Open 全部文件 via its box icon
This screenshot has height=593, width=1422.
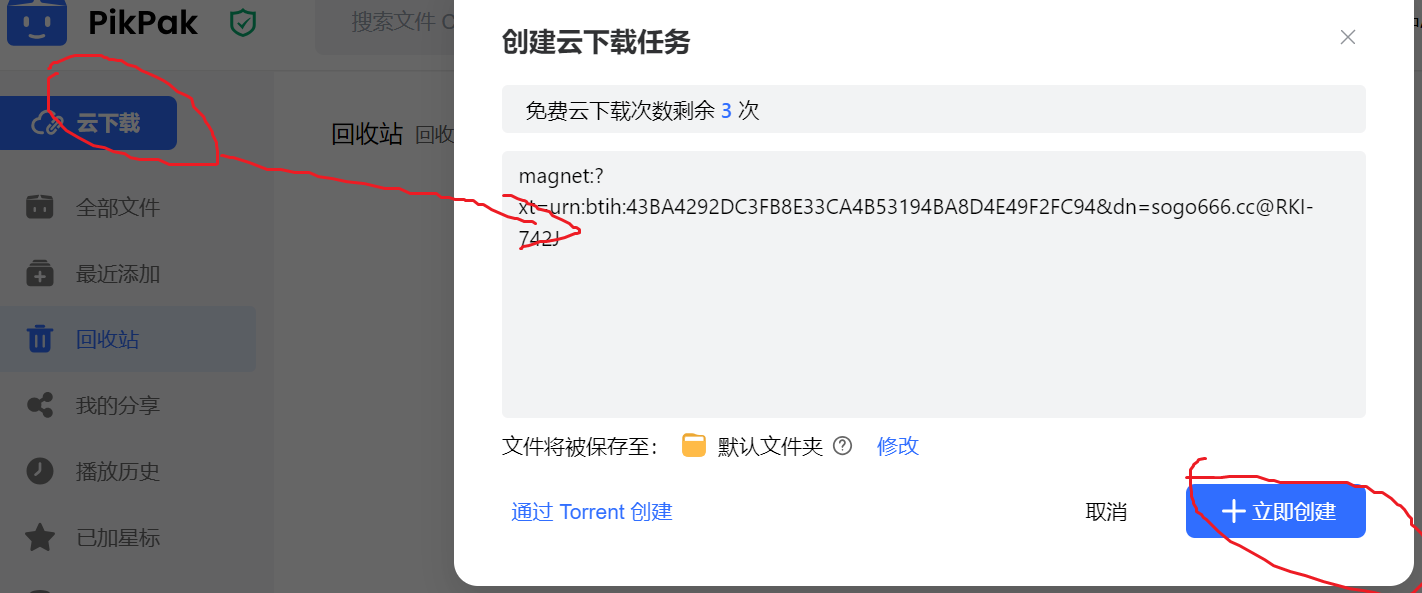40,208
